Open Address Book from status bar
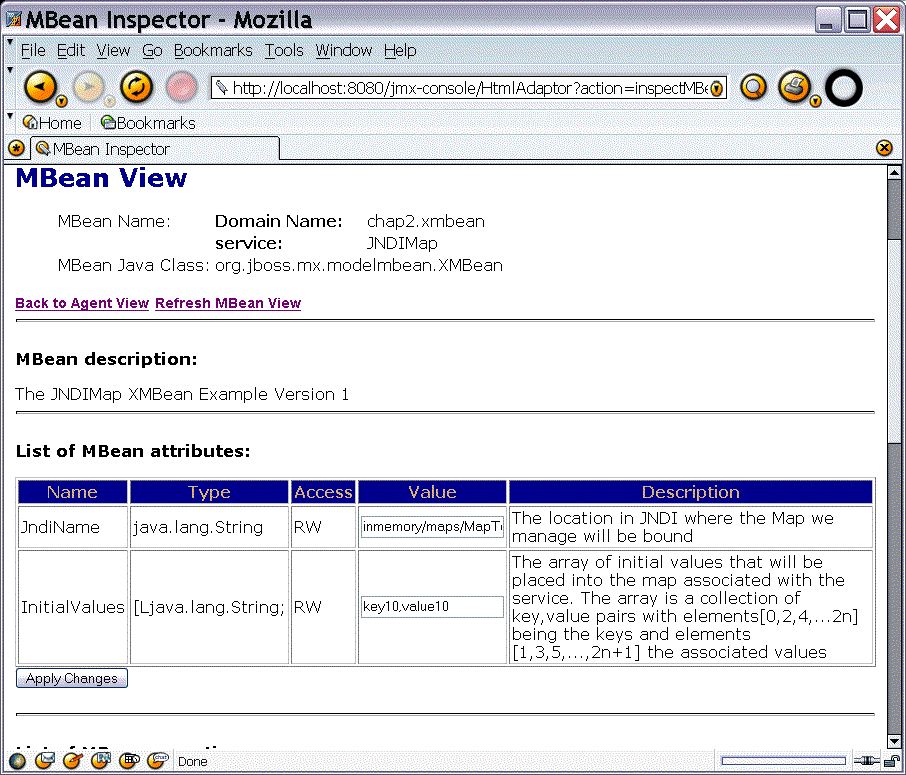 [x=100, y=761]
